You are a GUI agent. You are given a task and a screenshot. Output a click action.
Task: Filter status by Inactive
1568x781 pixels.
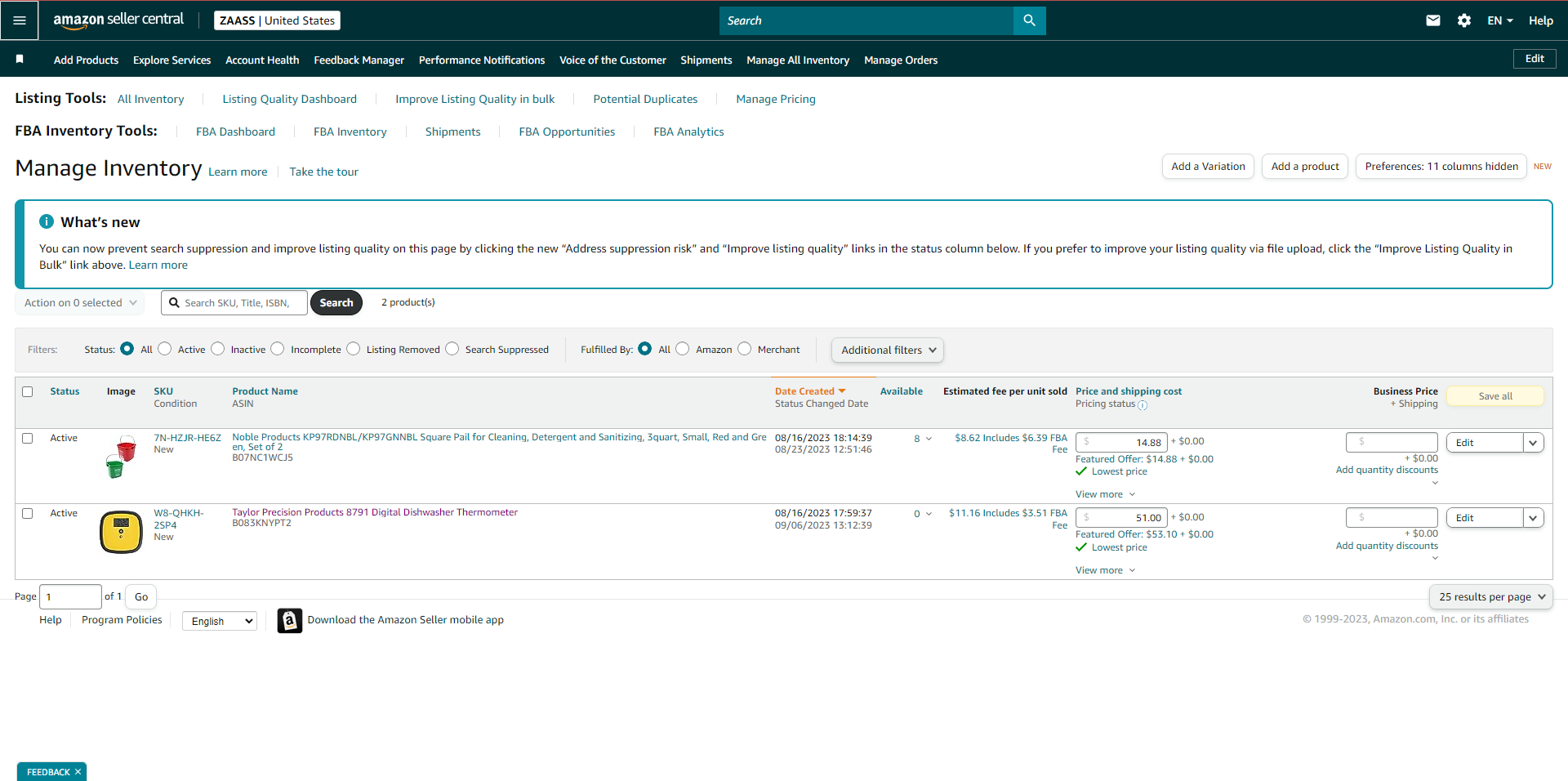point(217,349)
